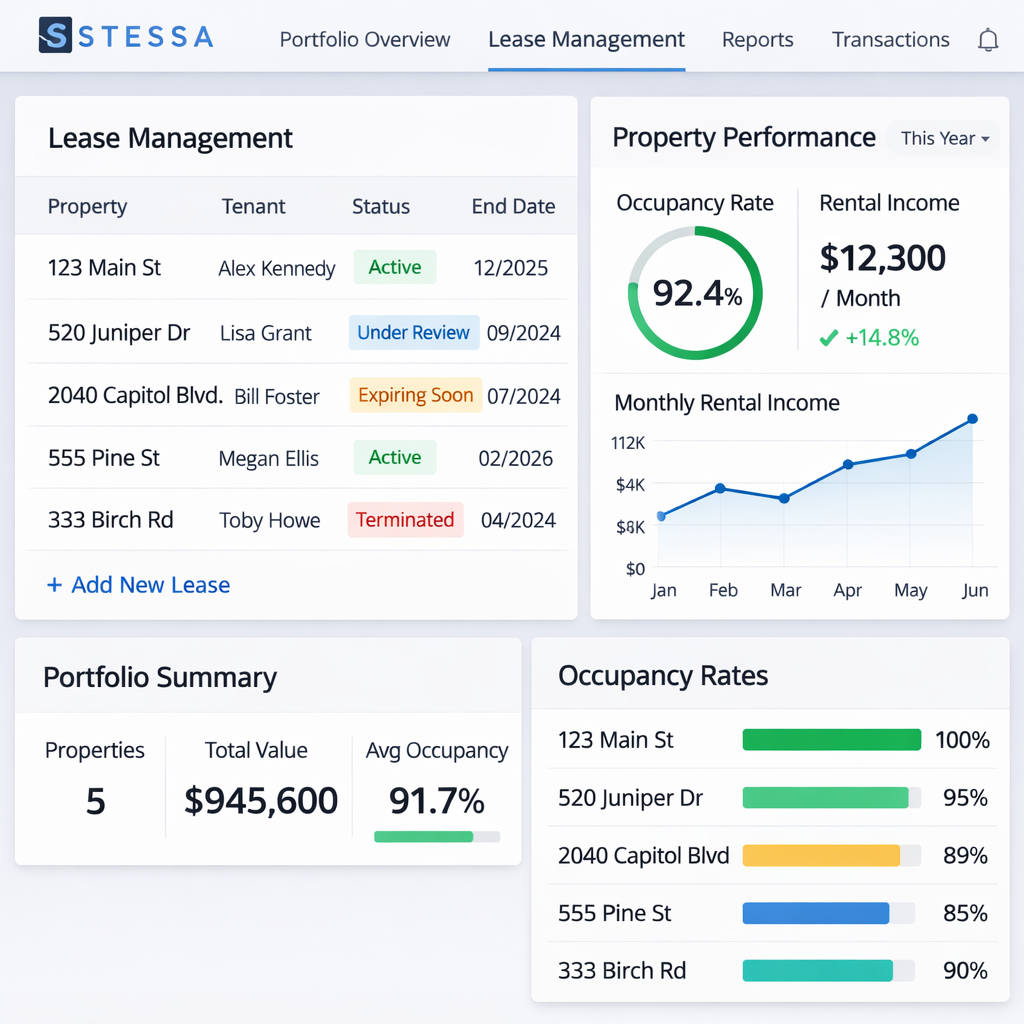This screenshot has width=1024, height=1024.
Task: Click the green checkmark next to +14.8%
Action: [828, 338]
